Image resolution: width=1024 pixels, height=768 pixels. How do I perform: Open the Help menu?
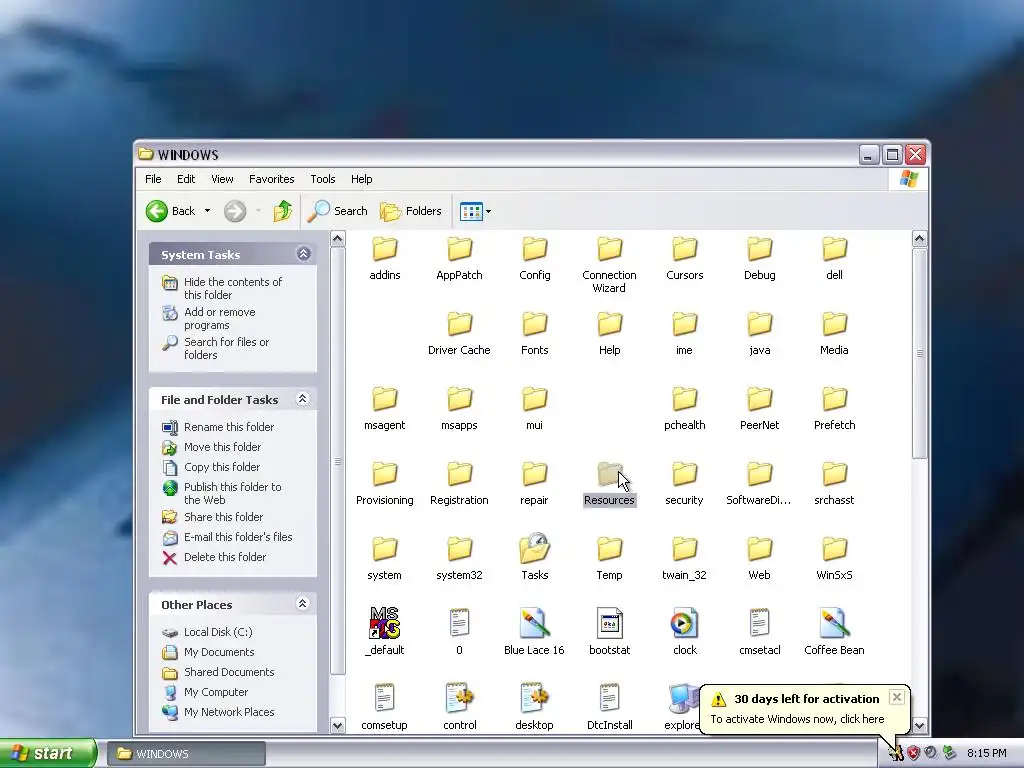click(361, 179)
